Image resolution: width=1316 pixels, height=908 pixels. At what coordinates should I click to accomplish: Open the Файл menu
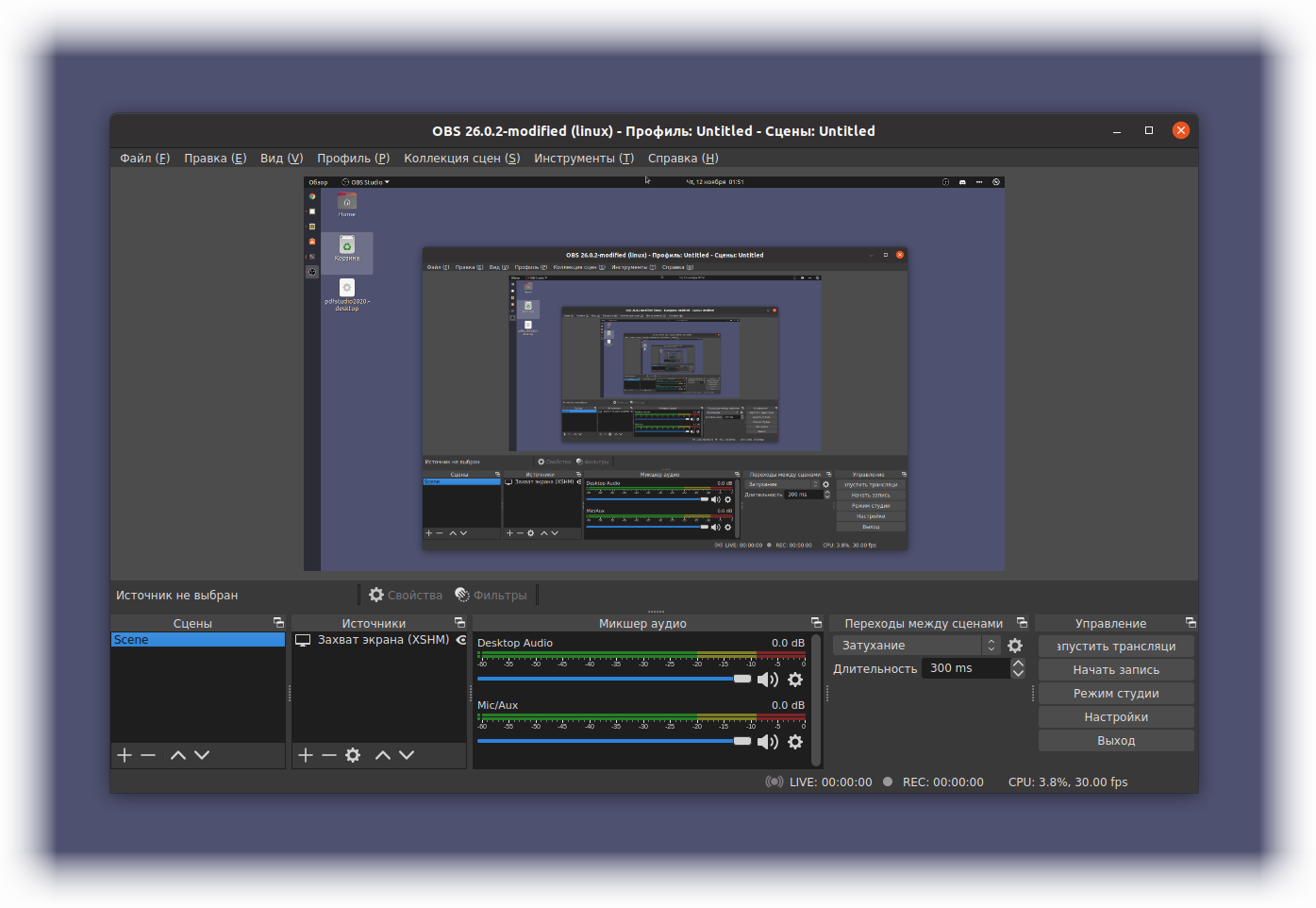[x=145, y=158]
